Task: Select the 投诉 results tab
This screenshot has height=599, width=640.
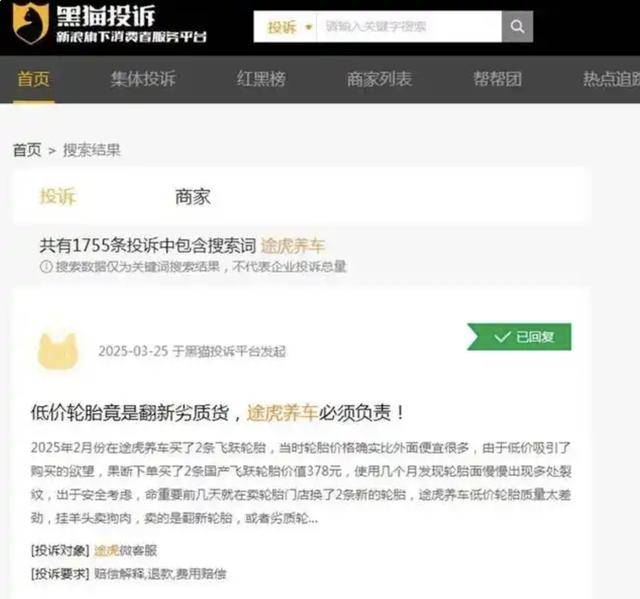Action: pyautogui.click(x=58, y=197)
